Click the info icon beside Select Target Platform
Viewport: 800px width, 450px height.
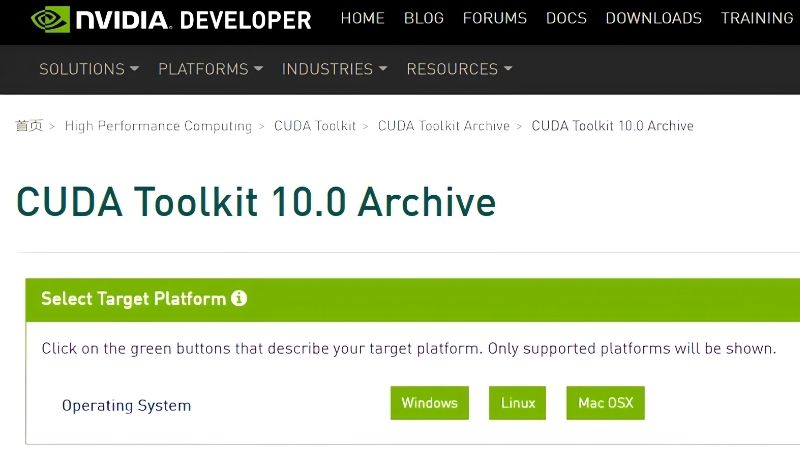point(239,298)
